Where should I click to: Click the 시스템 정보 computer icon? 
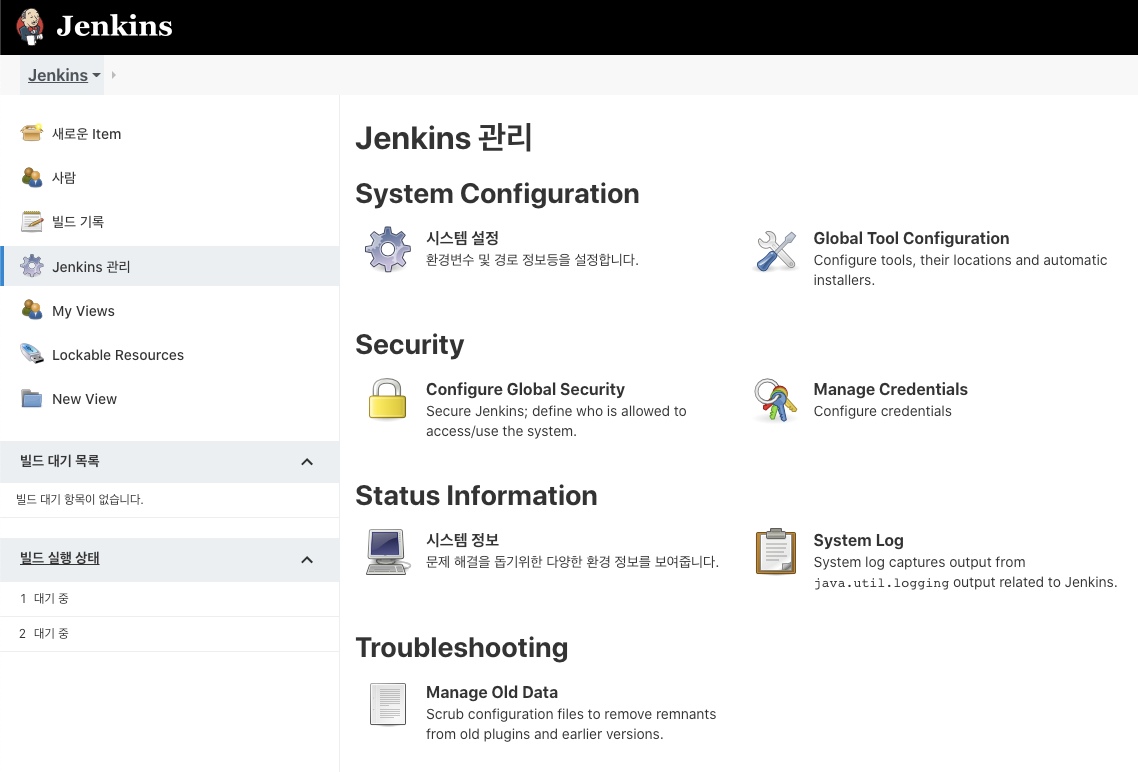coord(386,552)
